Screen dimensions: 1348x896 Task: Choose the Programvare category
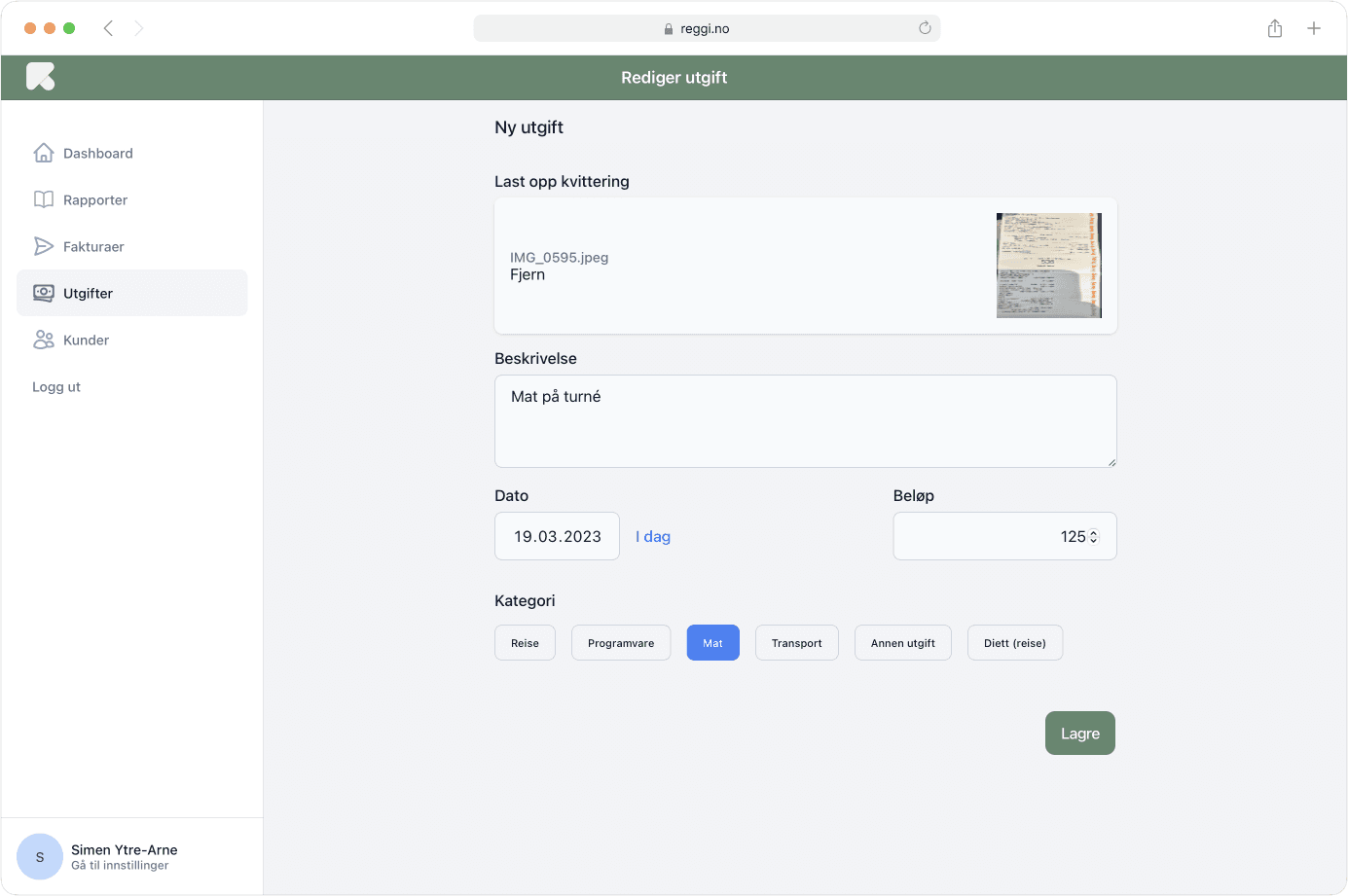tap(621, 643)
